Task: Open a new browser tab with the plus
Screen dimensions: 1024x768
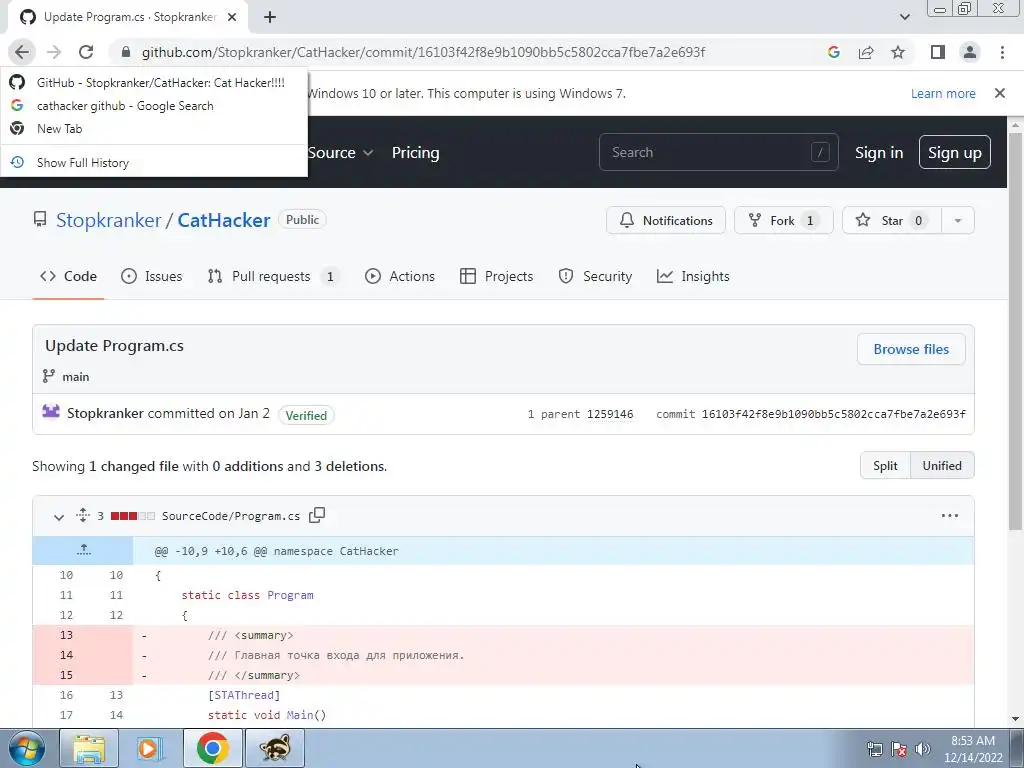Action: [x=270, y=17]
